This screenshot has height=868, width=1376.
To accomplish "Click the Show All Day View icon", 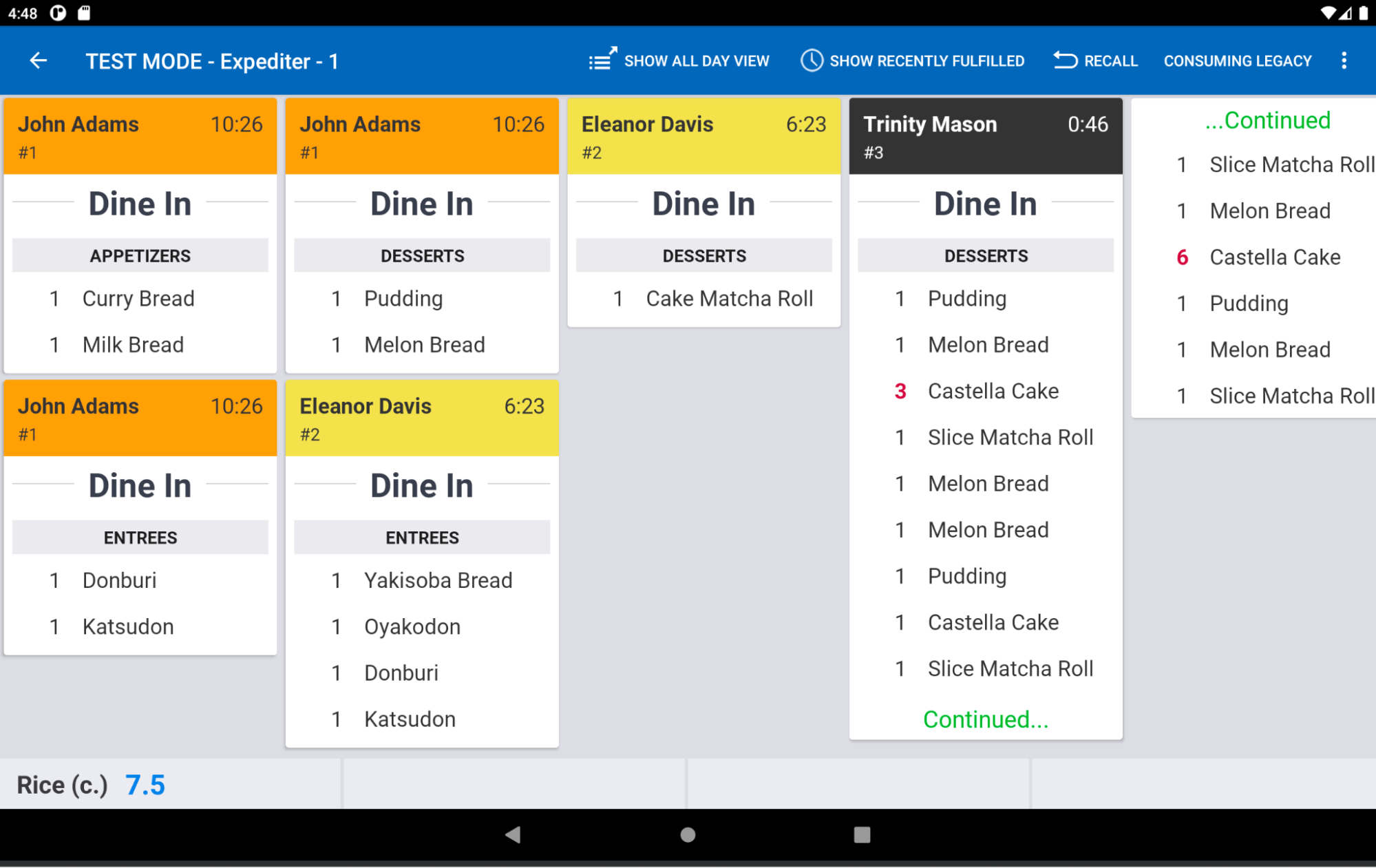I will tap(601, 61).
